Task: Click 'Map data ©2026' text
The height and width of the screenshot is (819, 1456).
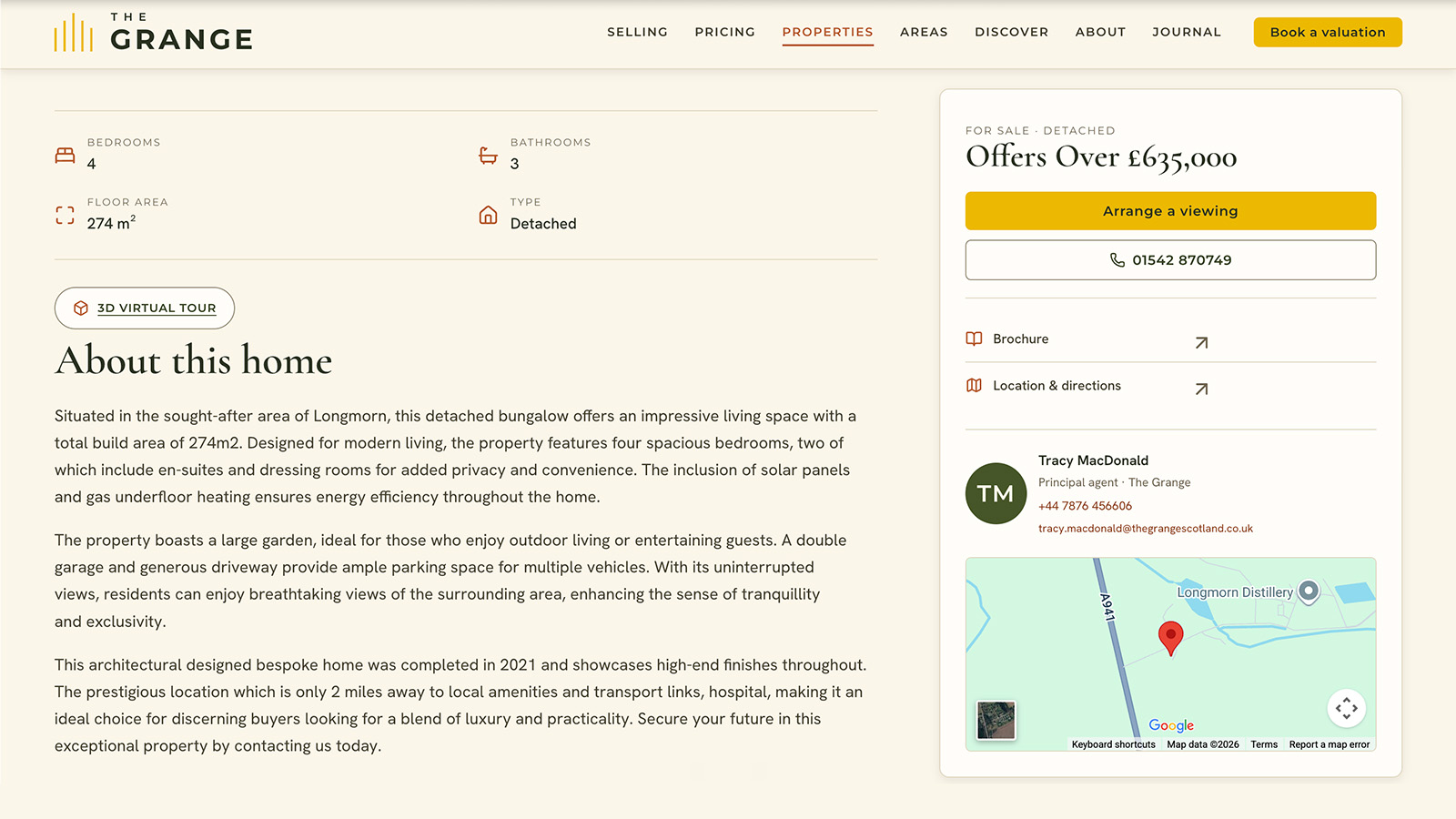Action: click(1203, 744)
